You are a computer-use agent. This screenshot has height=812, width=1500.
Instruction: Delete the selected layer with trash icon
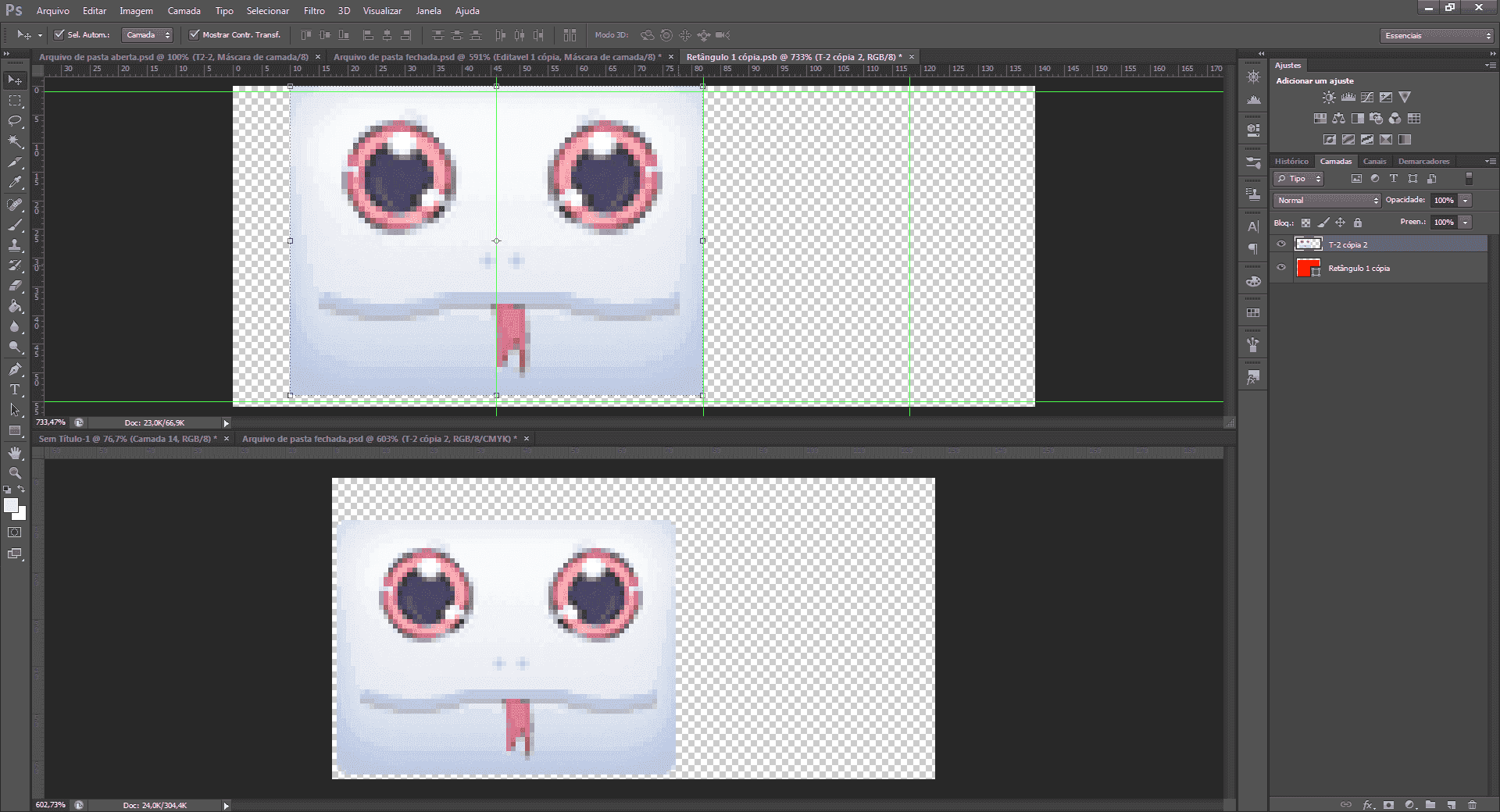(1472, 804)
